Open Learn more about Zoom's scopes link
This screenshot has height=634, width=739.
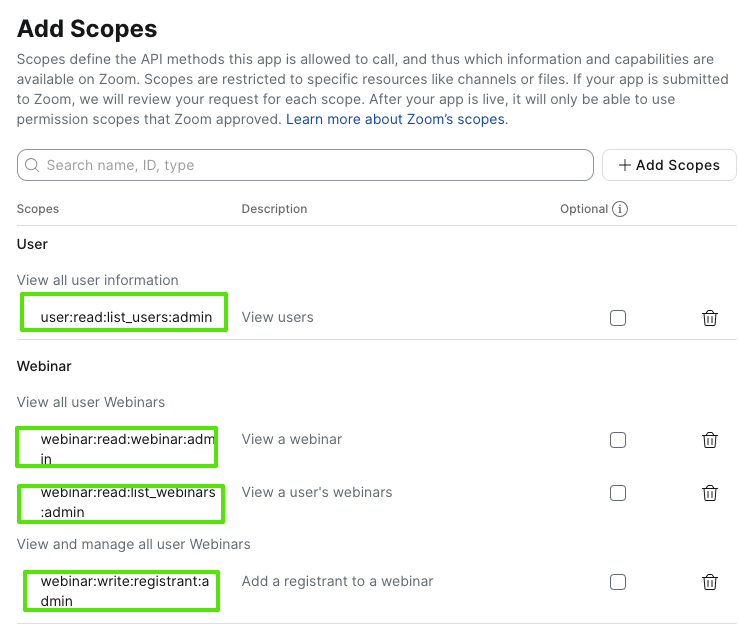tap(396, 119)
